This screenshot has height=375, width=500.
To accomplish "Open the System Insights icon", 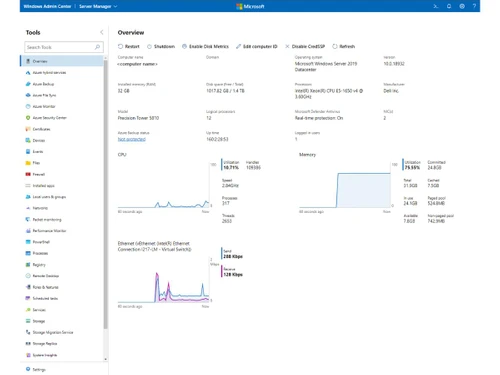I will pos(28,355).
